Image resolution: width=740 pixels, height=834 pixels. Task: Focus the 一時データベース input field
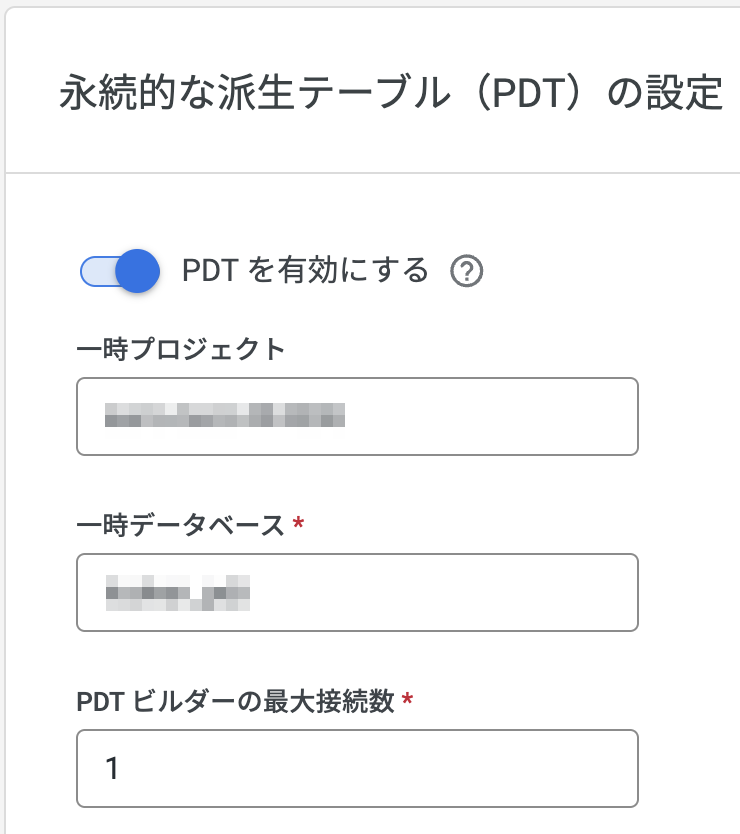pyautogui.click(x=357, y=592)
